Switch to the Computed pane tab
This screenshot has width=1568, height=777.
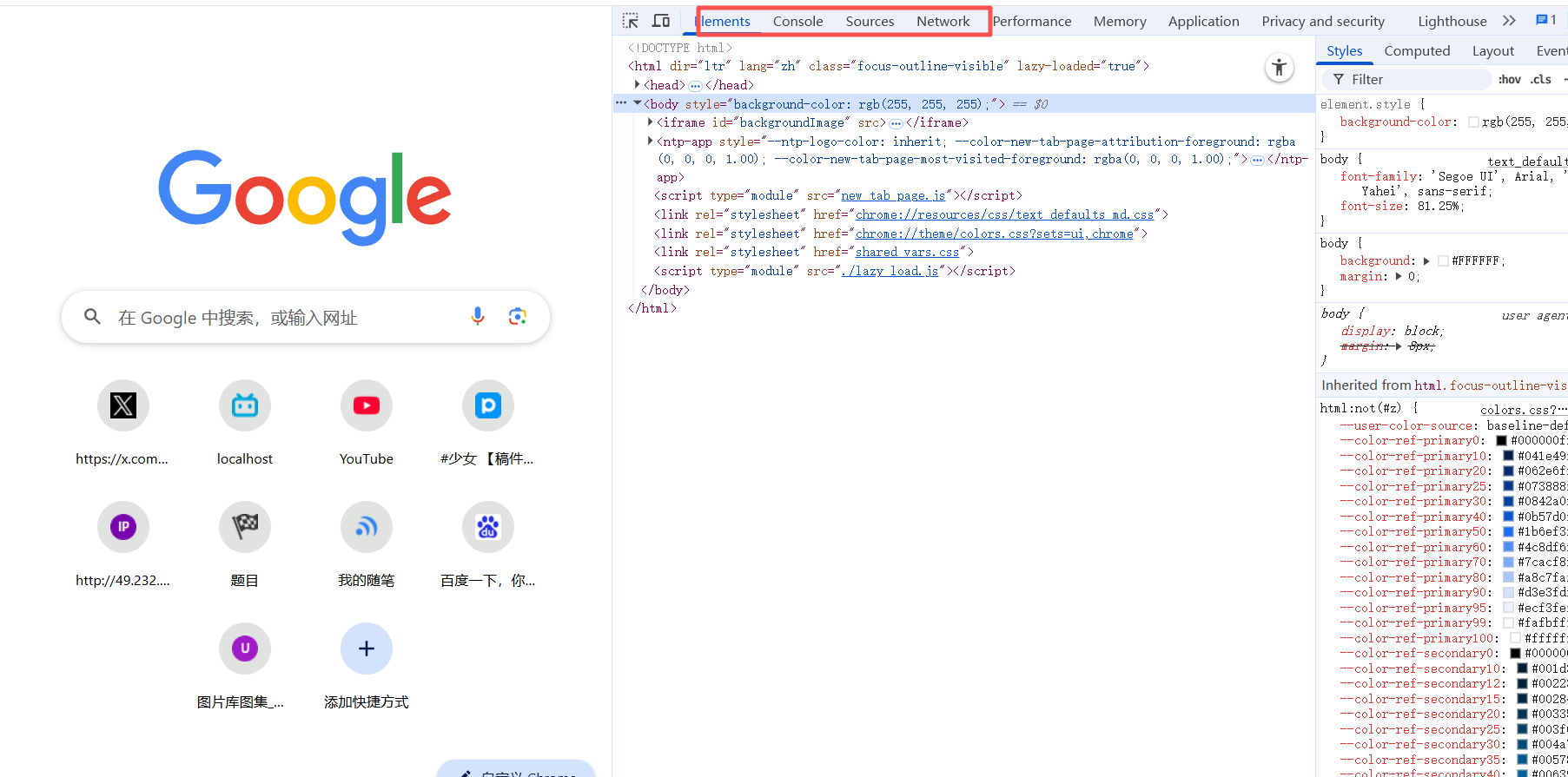point(1417,50)
